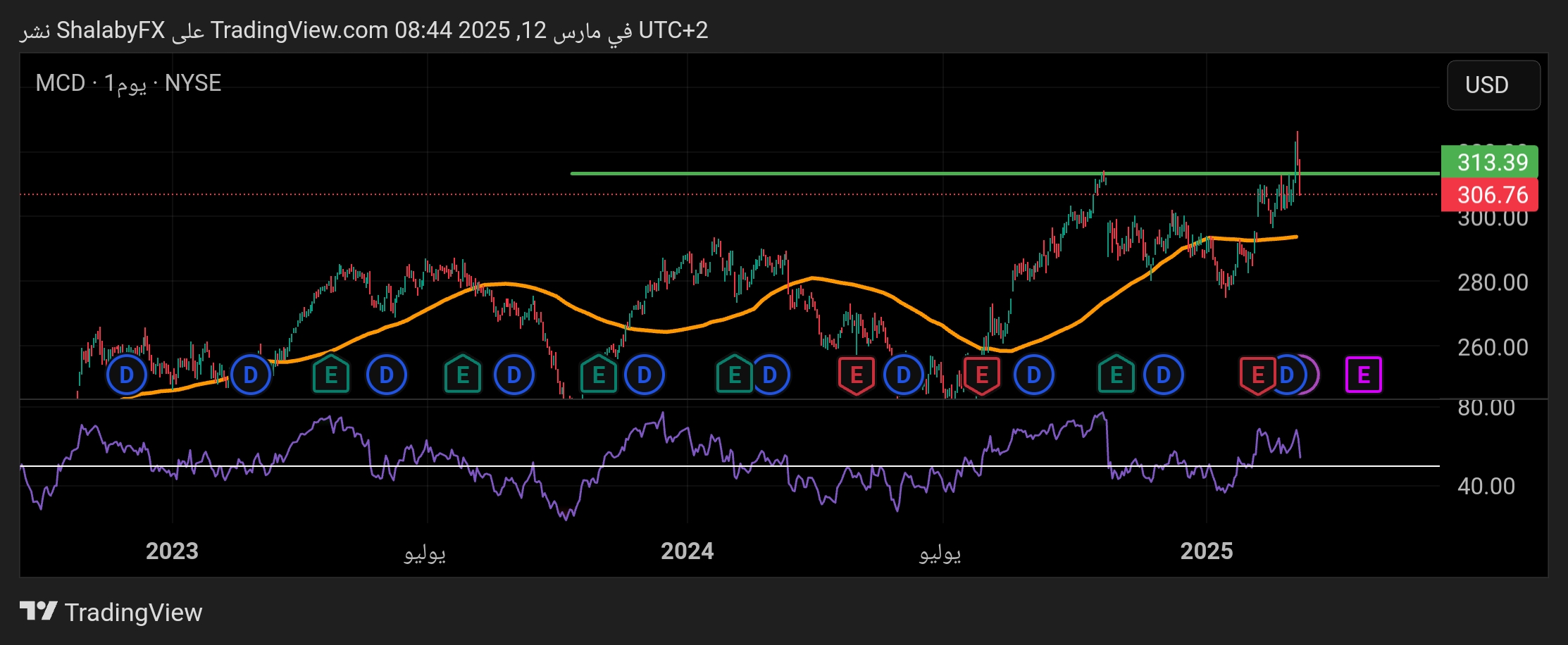1568x645 pixels.
Task: Click the 2023 time axis label
Action: (x=172, y=551)
